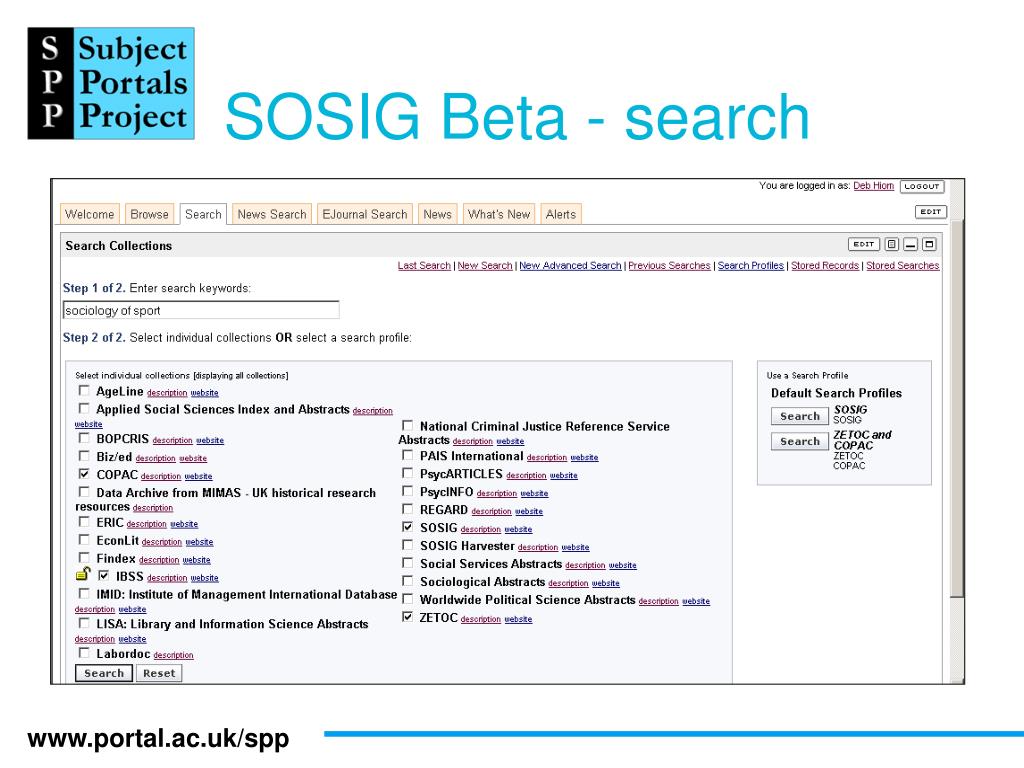Tick the ERIC checkbox

pos(84,522)
